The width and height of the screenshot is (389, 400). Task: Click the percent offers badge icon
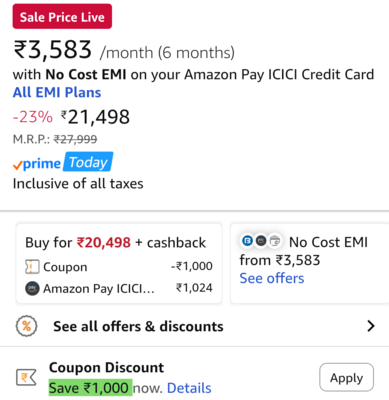pos(27,326)
